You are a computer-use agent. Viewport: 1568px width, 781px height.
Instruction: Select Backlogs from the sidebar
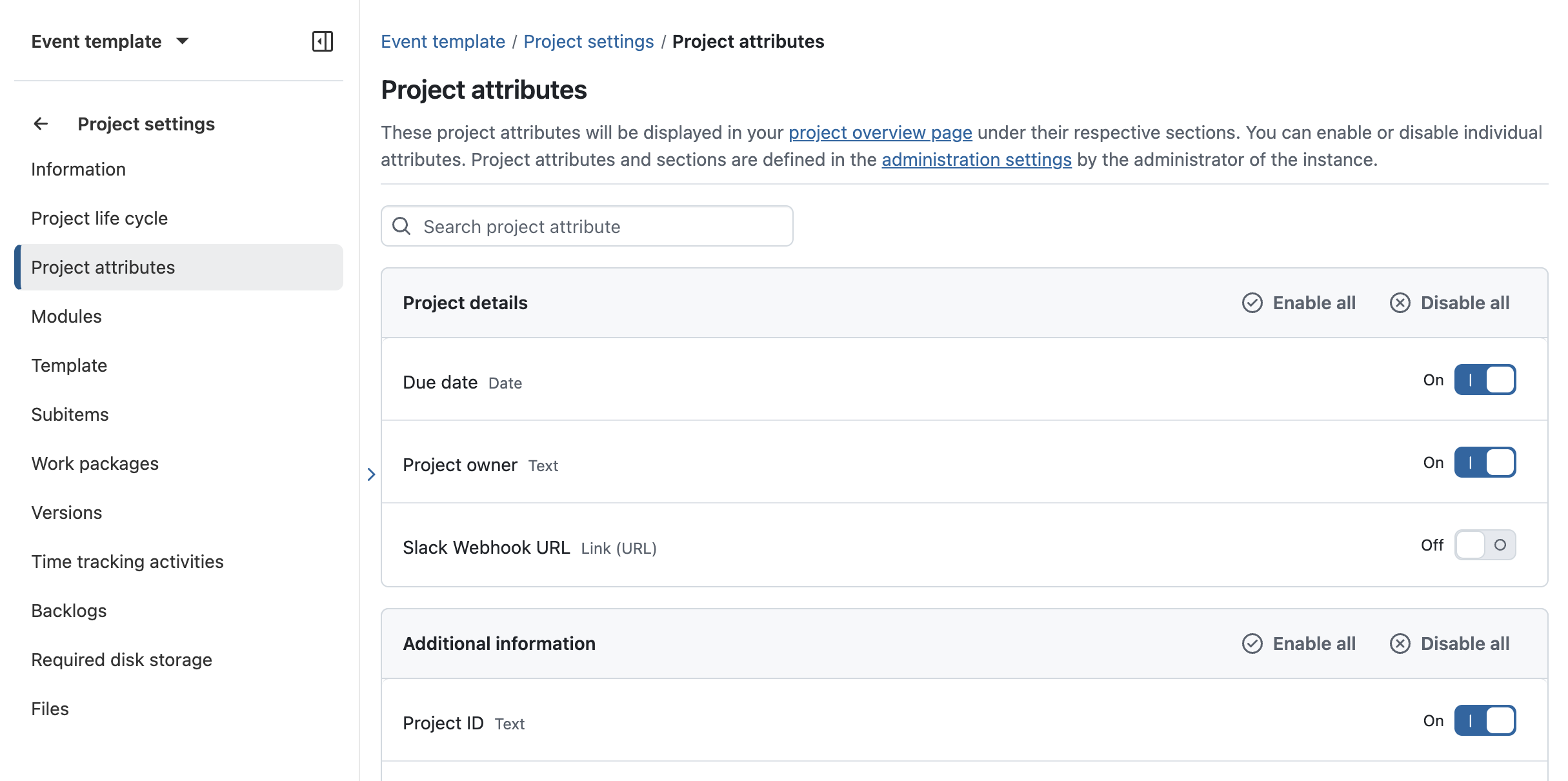point(68,610)
